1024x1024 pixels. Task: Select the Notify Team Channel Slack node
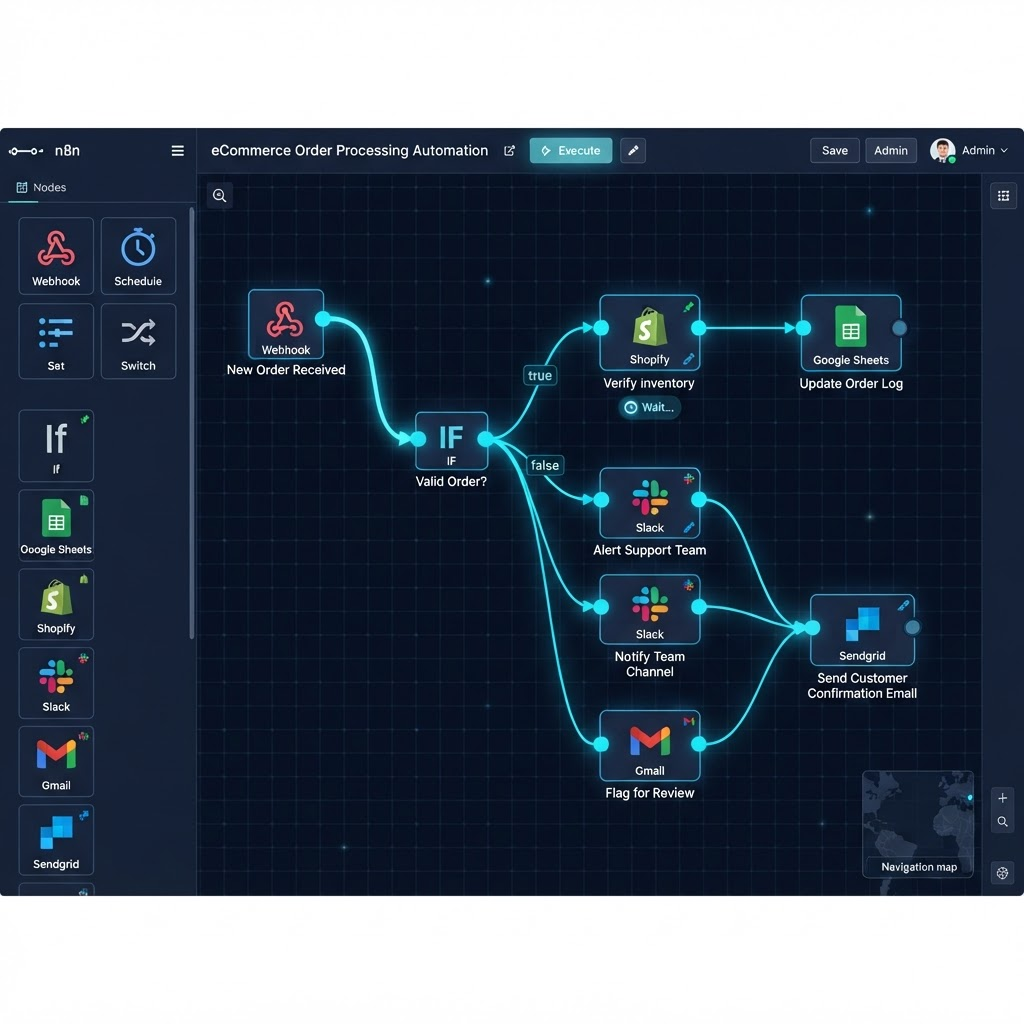coord(650,609)
